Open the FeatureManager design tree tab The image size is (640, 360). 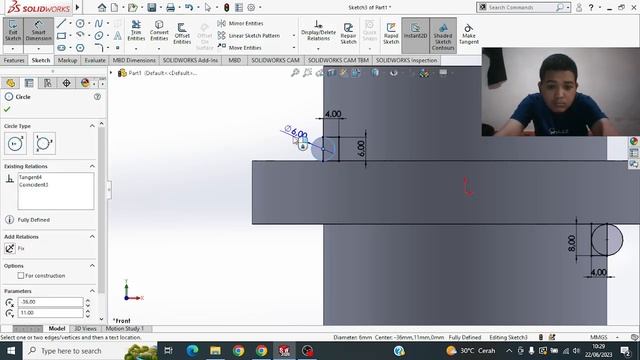pyautogui.click(x=11, y=83)
